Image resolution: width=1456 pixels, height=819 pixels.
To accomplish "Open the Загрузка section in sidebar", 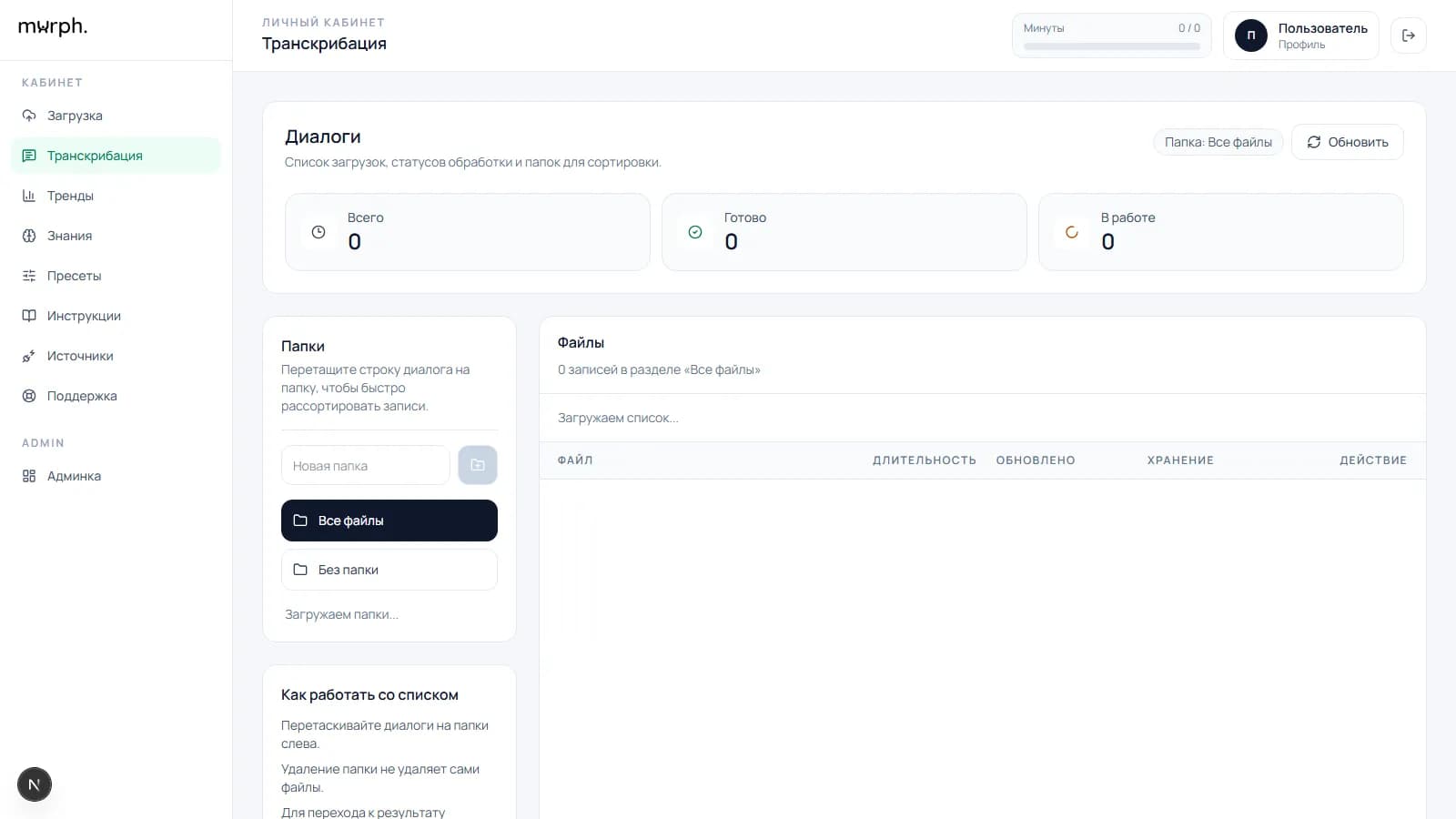I will (x=75, y=116).
